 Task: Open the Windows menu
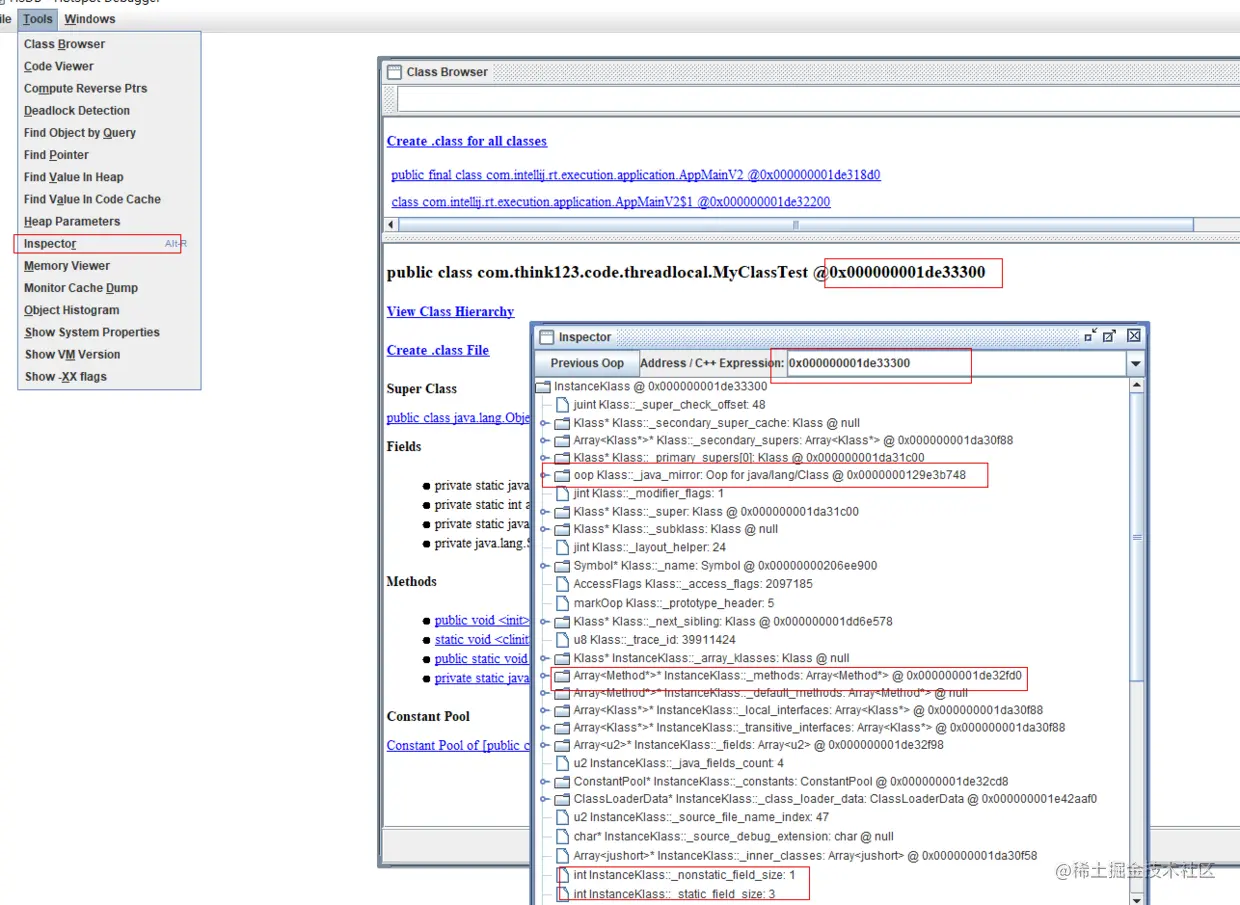coord(89,19)
